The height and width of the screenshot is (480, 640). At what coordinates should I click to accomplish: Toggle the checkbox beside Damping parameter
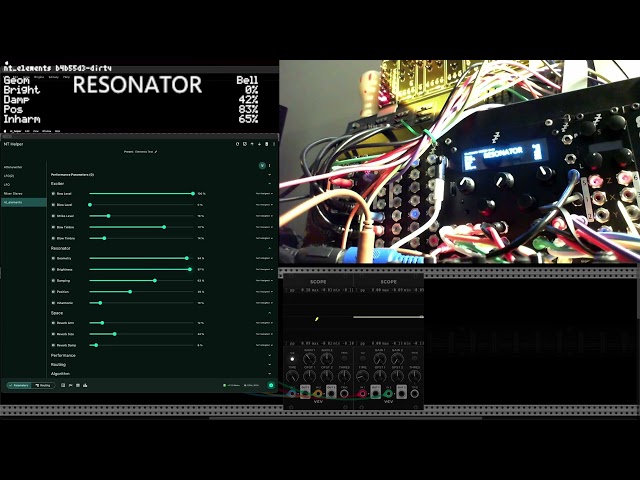(53, 281)
